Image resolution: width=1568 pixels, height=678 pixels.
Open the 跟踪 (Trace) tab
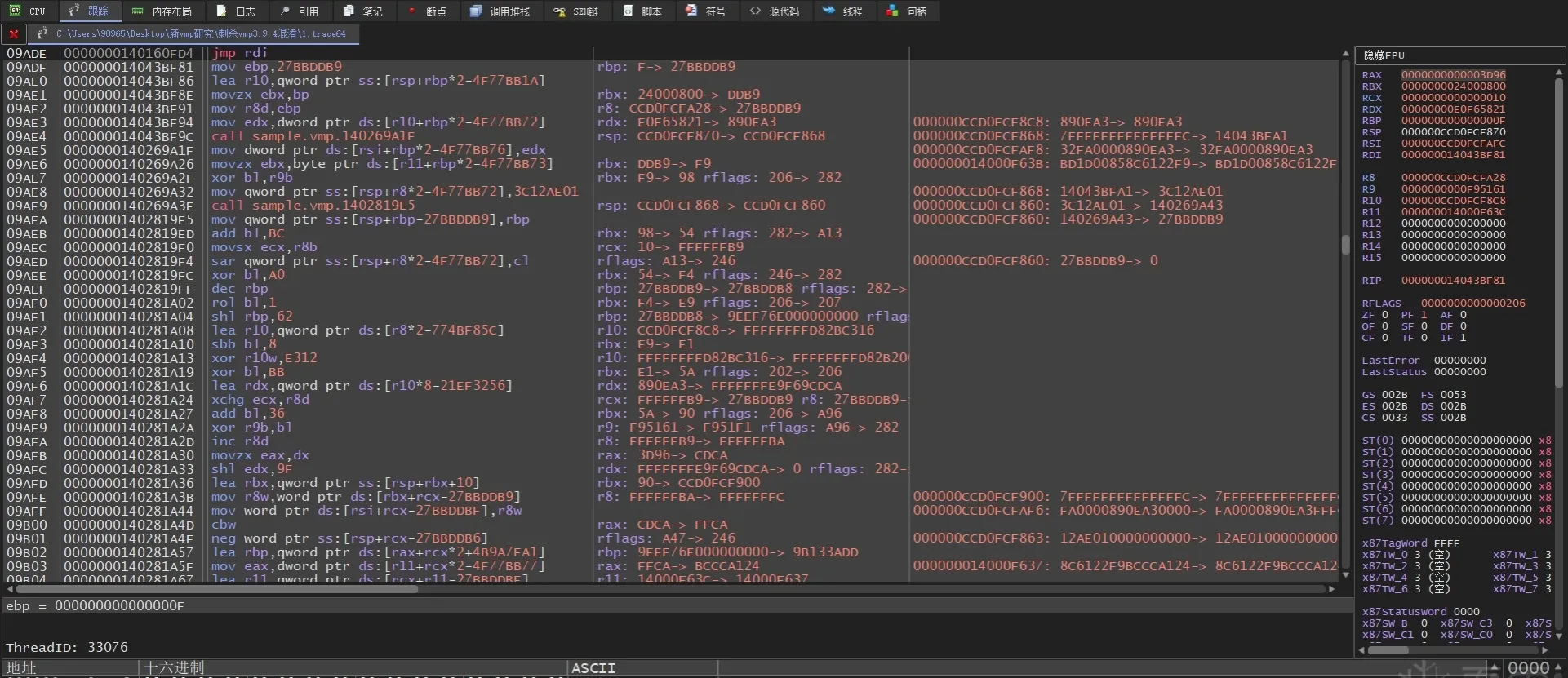(89, 11)
